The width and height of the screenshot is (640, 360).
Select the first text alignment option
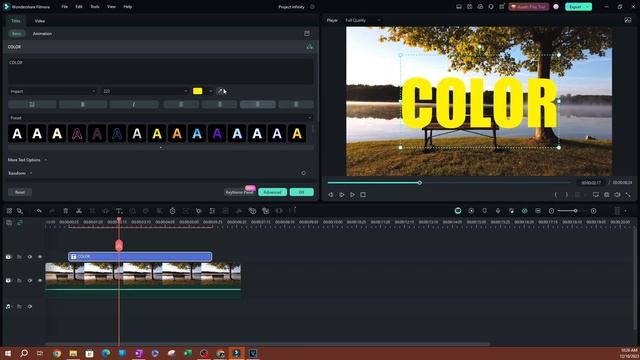pyautogui.click(x=181, y=104)
